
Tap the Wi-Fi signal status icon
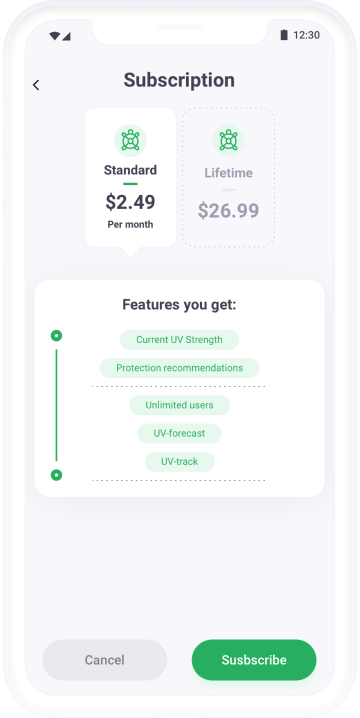[x=55, y=36]
